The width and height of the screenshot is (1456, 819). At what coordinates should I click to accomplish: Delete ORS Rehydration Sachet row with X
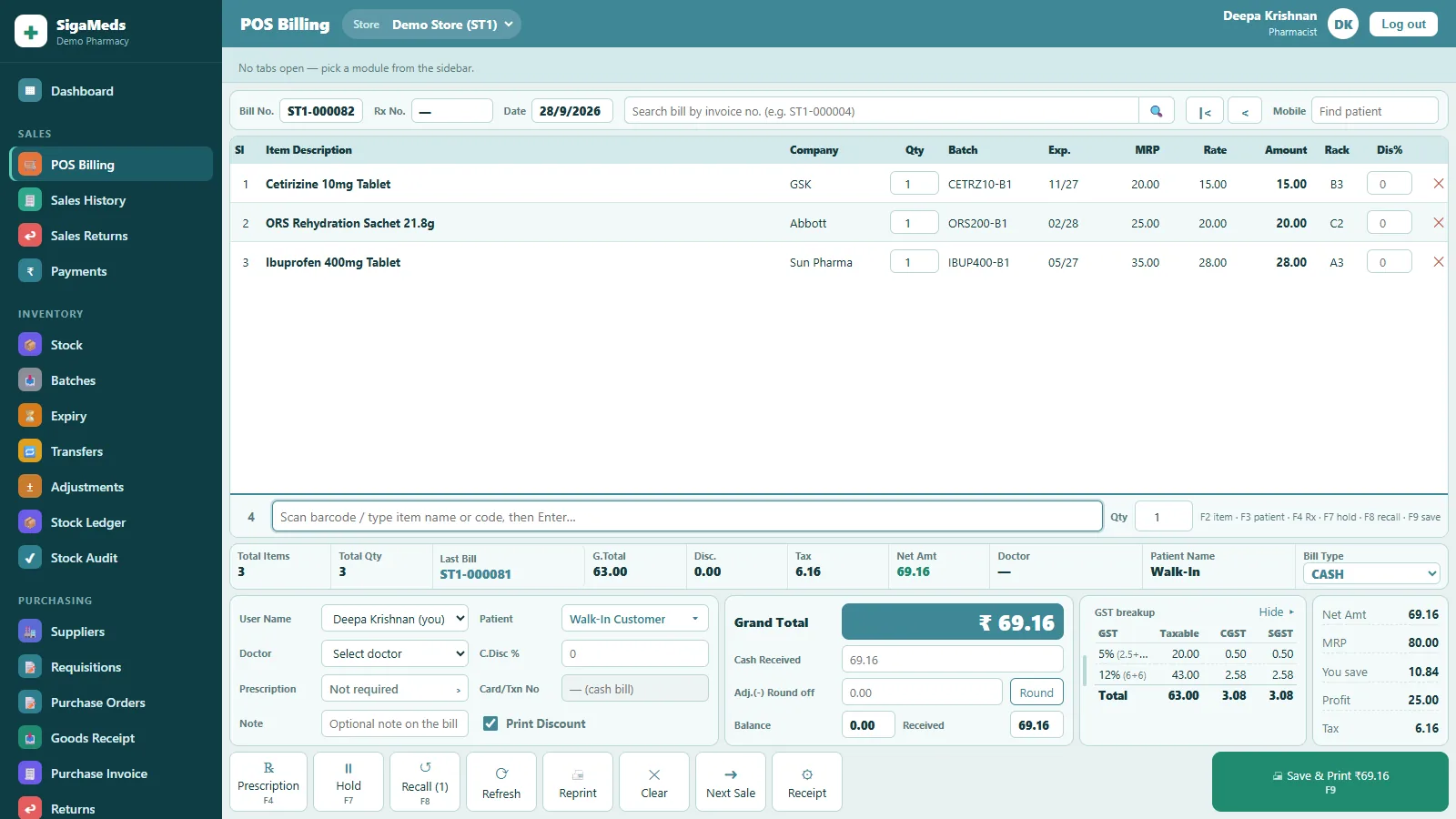coord(1439,223)
